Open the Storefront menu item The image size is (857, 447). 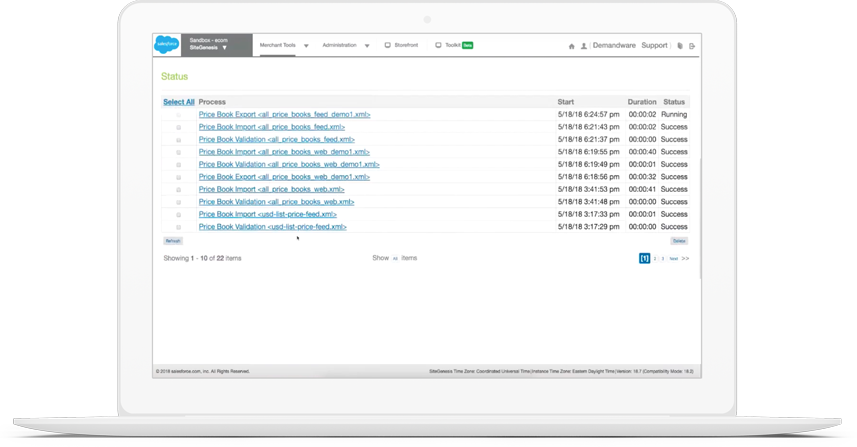coord(406,45)
